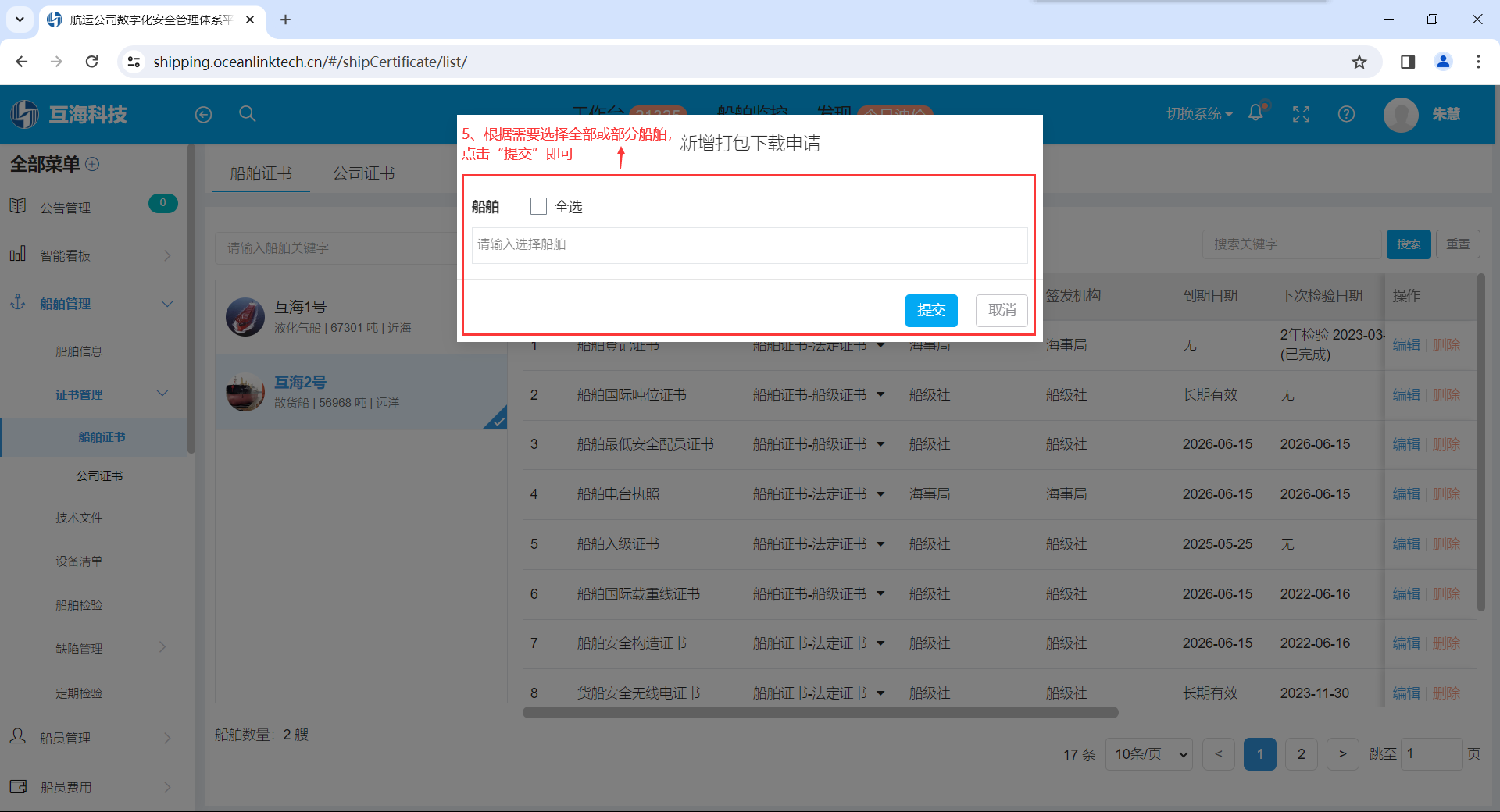Image resolution: width=1500 pixels, height=812 pixels.
Task: Open the 10条/页 page size dropdown
Action: pos(1149,754)
